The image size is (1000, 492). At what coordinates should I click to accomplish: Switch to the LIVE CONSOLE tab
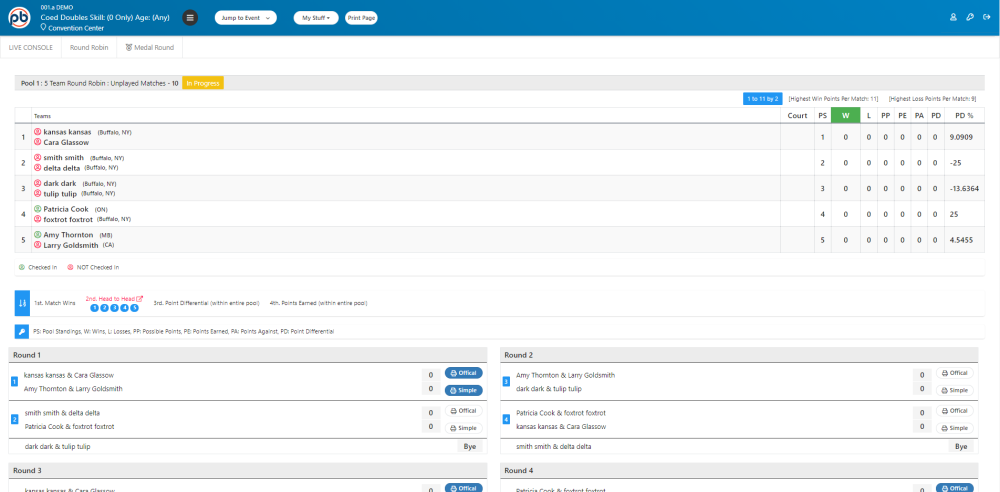31,48
